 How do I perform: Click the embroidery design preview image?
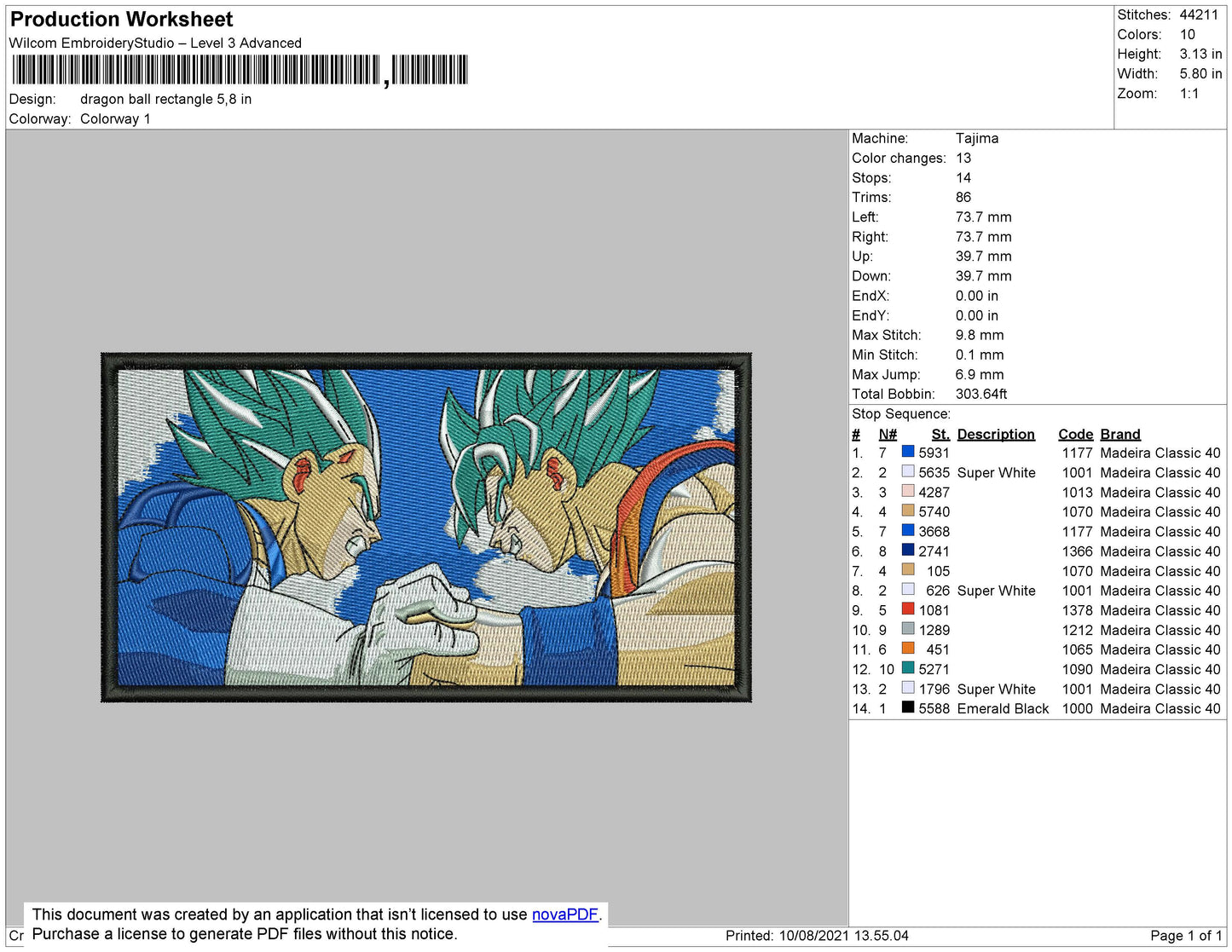[426, 527]
